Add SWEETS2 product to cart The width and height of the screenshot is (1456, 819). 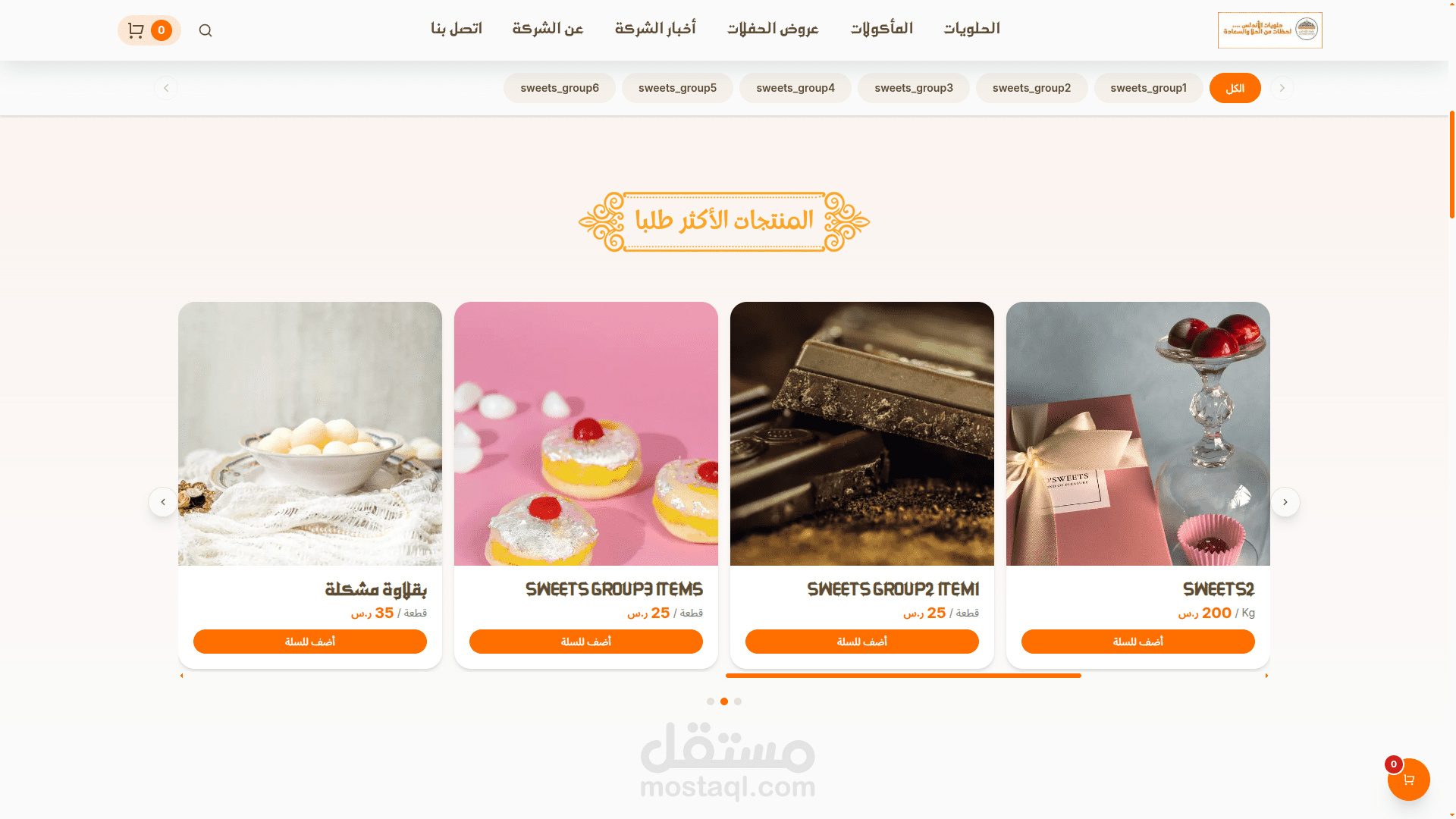point(1137,642)
